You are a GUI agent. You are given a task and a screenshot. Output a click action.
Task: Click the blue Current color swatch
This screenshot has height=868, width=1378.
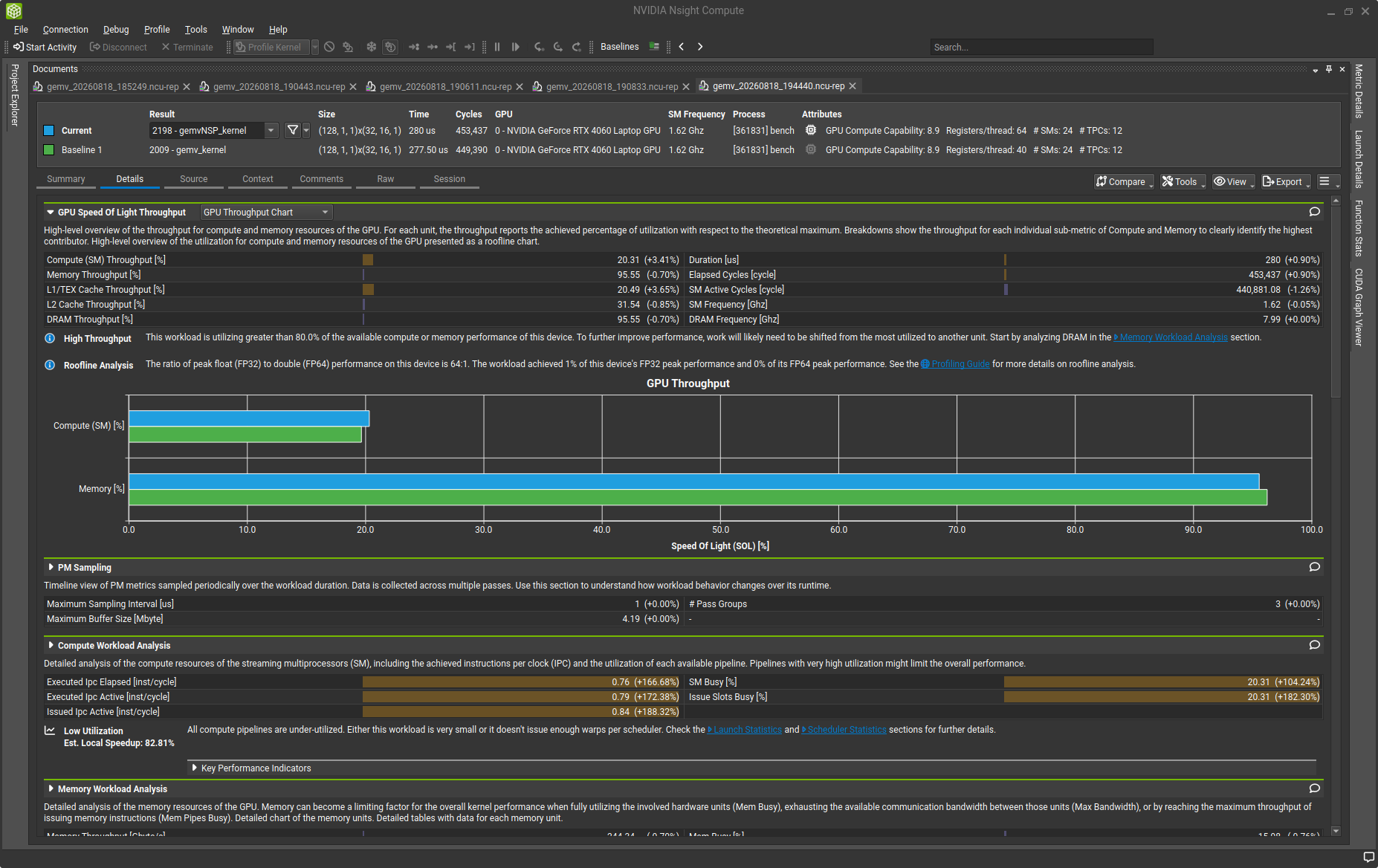49,131
